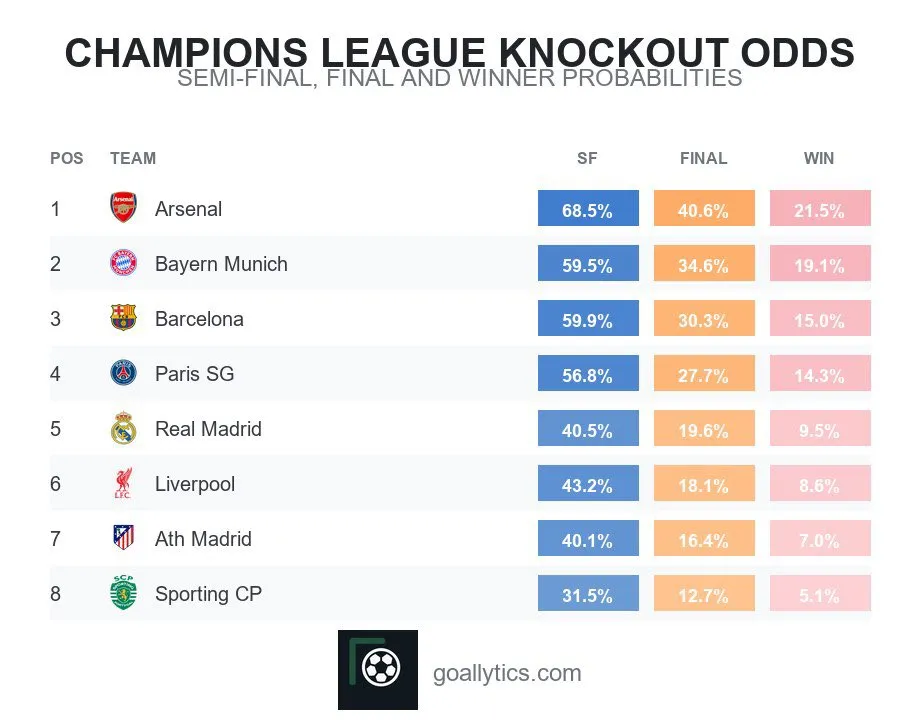Click the POS column header
Screen dimensions: 920x720
pos(67,158)
